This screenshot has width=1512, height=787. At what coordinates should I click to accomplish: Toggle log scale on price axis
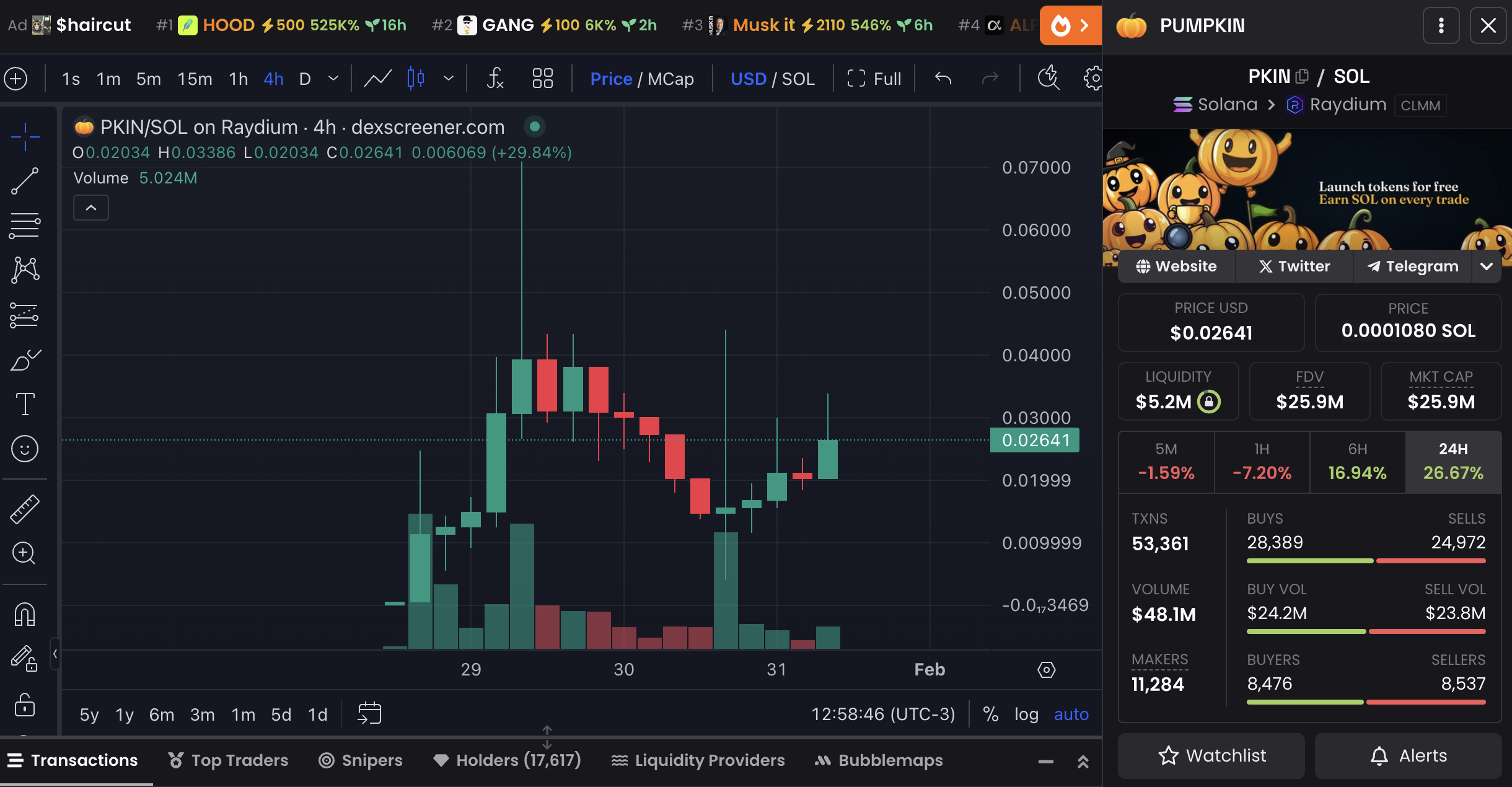(1026, 714)
